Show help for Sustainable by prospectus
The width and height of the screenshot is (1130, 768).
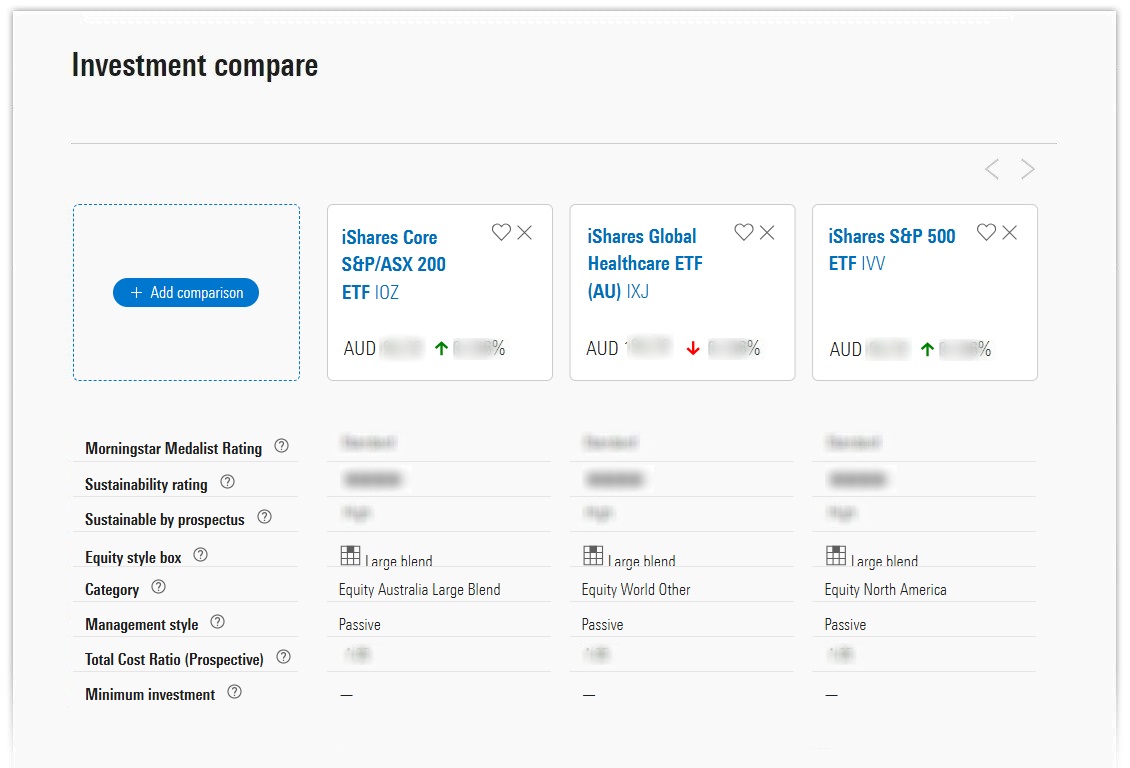pyautogui.click(x=264, y=517)
